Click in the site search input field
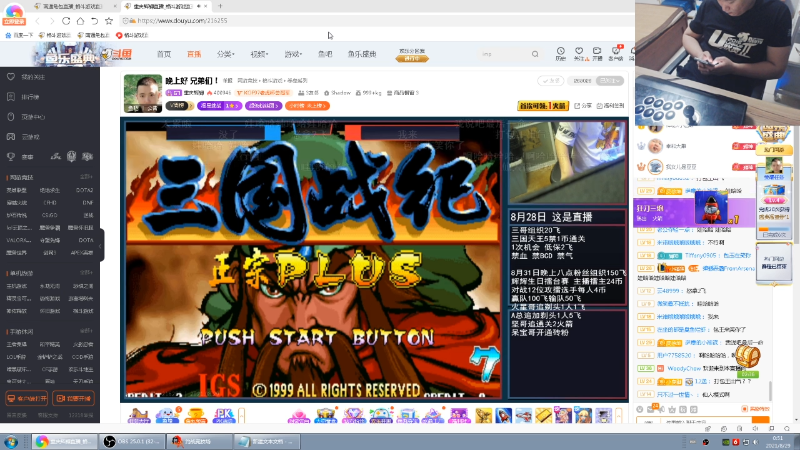 point(504,54)
